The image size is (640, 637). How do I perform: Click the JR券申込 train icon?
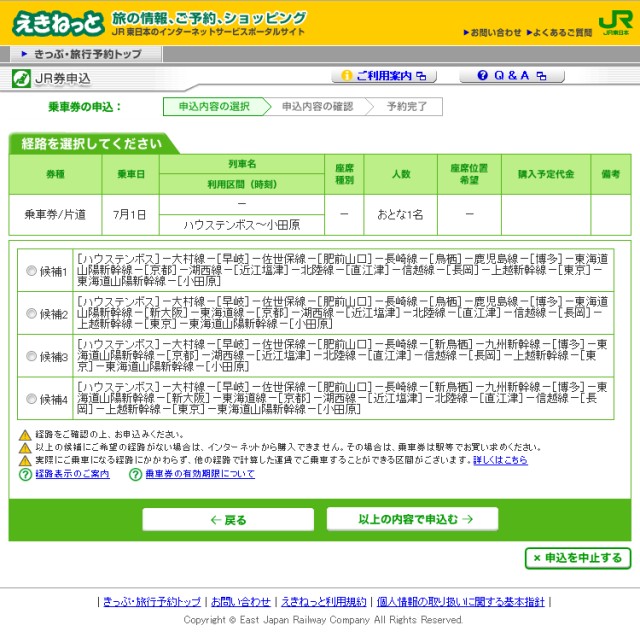pyautogui.click(x=21, y=78)
